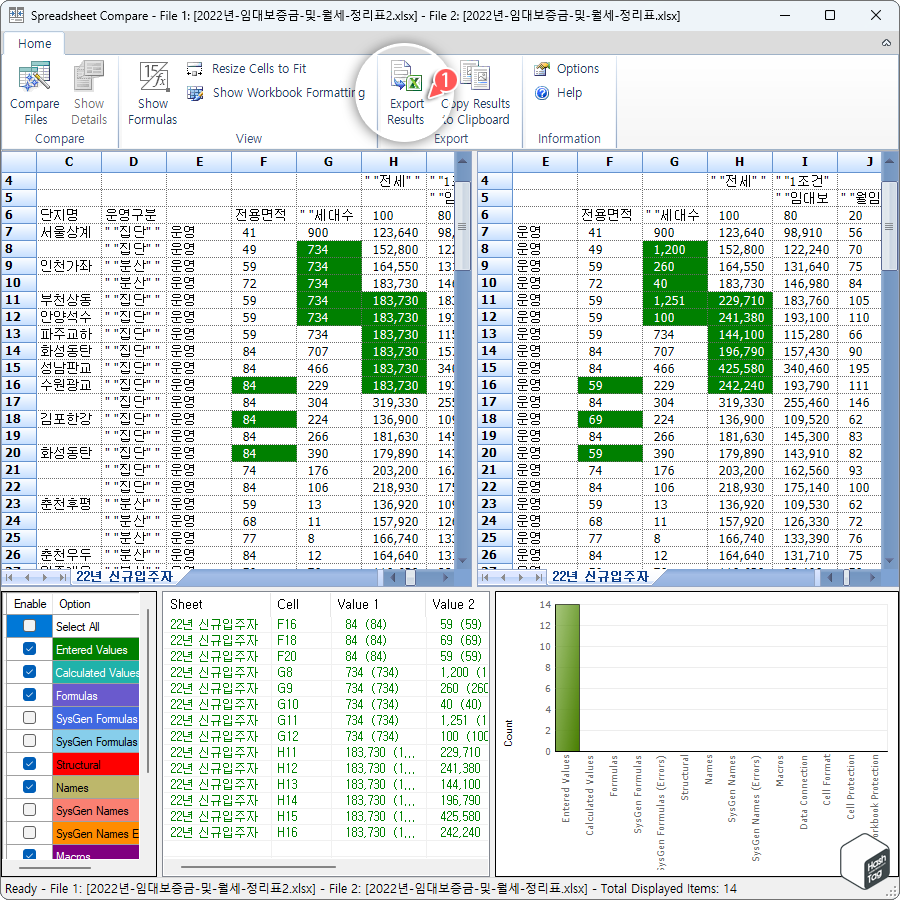
Task: Click the Value 2 column header
Action: pyautogui.click(x=457, y=604)
